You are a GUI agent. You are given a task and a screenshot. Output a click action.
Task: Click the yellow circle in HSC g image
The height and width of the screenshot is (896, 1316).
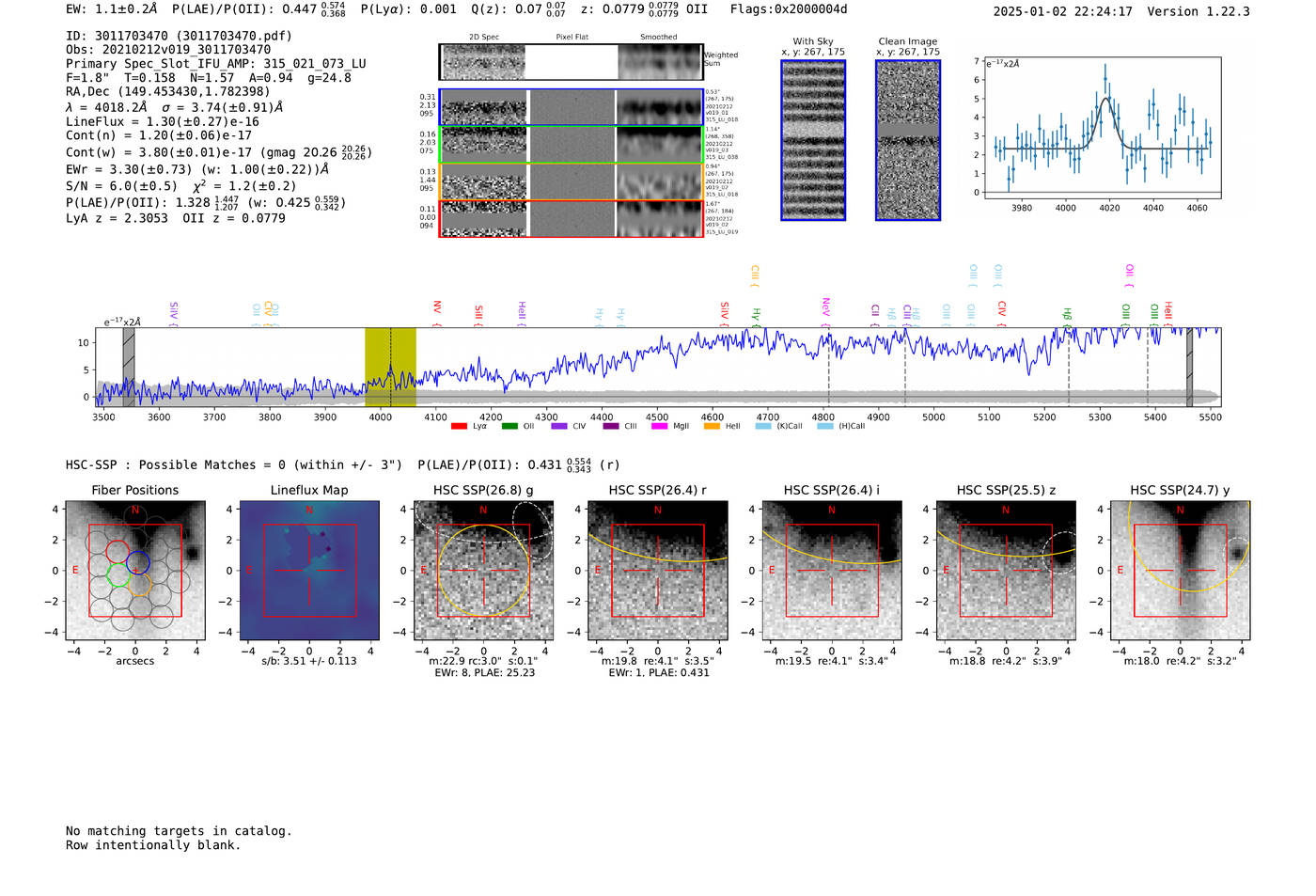483,571
